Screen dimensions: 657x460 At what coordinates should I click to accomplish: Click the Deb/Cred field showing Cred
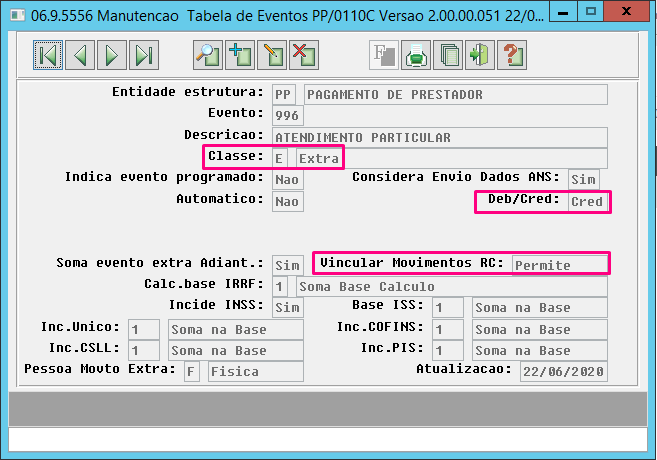coord(588,202)
